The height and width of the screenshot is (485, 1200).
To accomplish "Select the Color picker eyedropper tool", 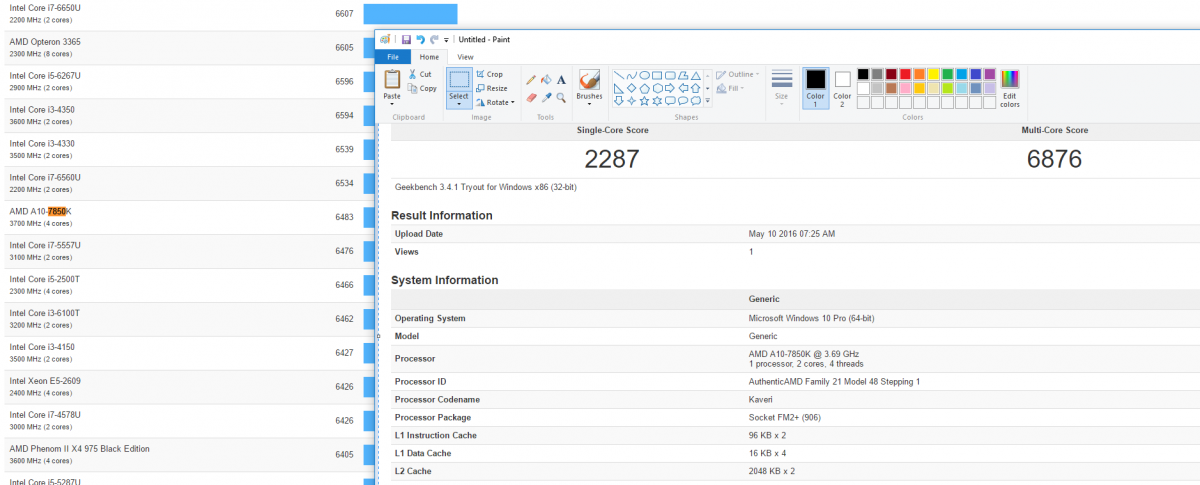I will (x=546, y=98).
